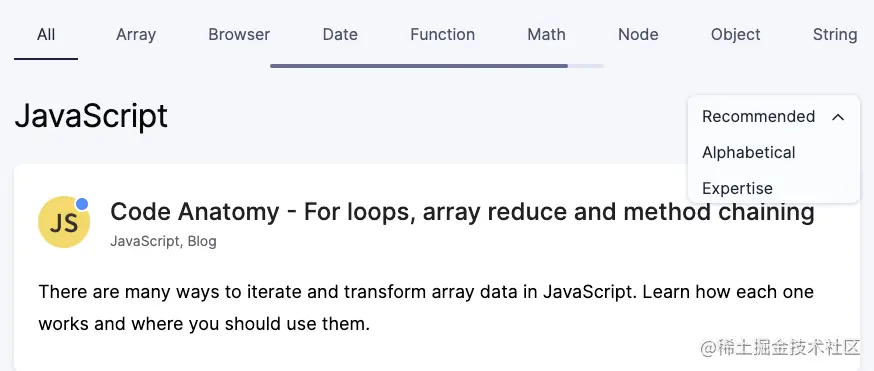Click the JavaScript, Blog tag text
874x371 pixels.
tap(163, 242)
